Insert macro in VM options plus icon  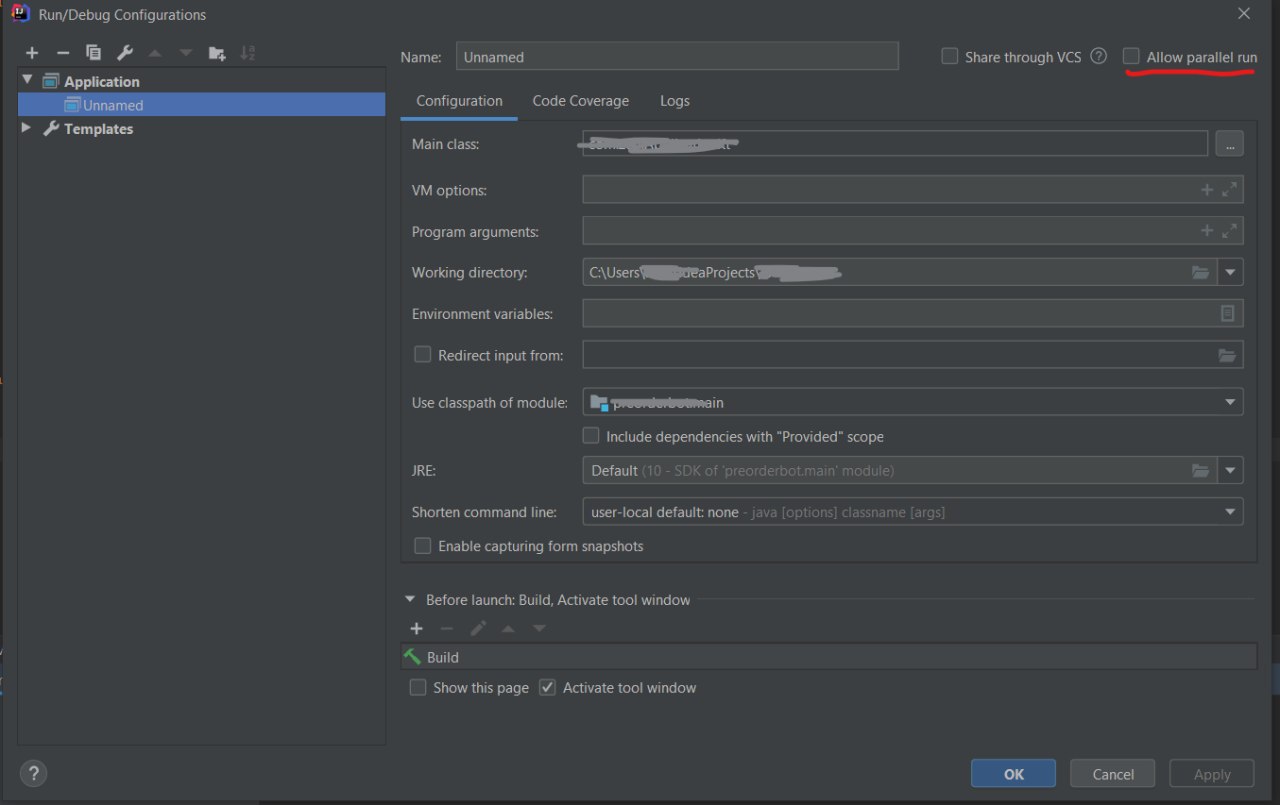(x=1207, y=190)
